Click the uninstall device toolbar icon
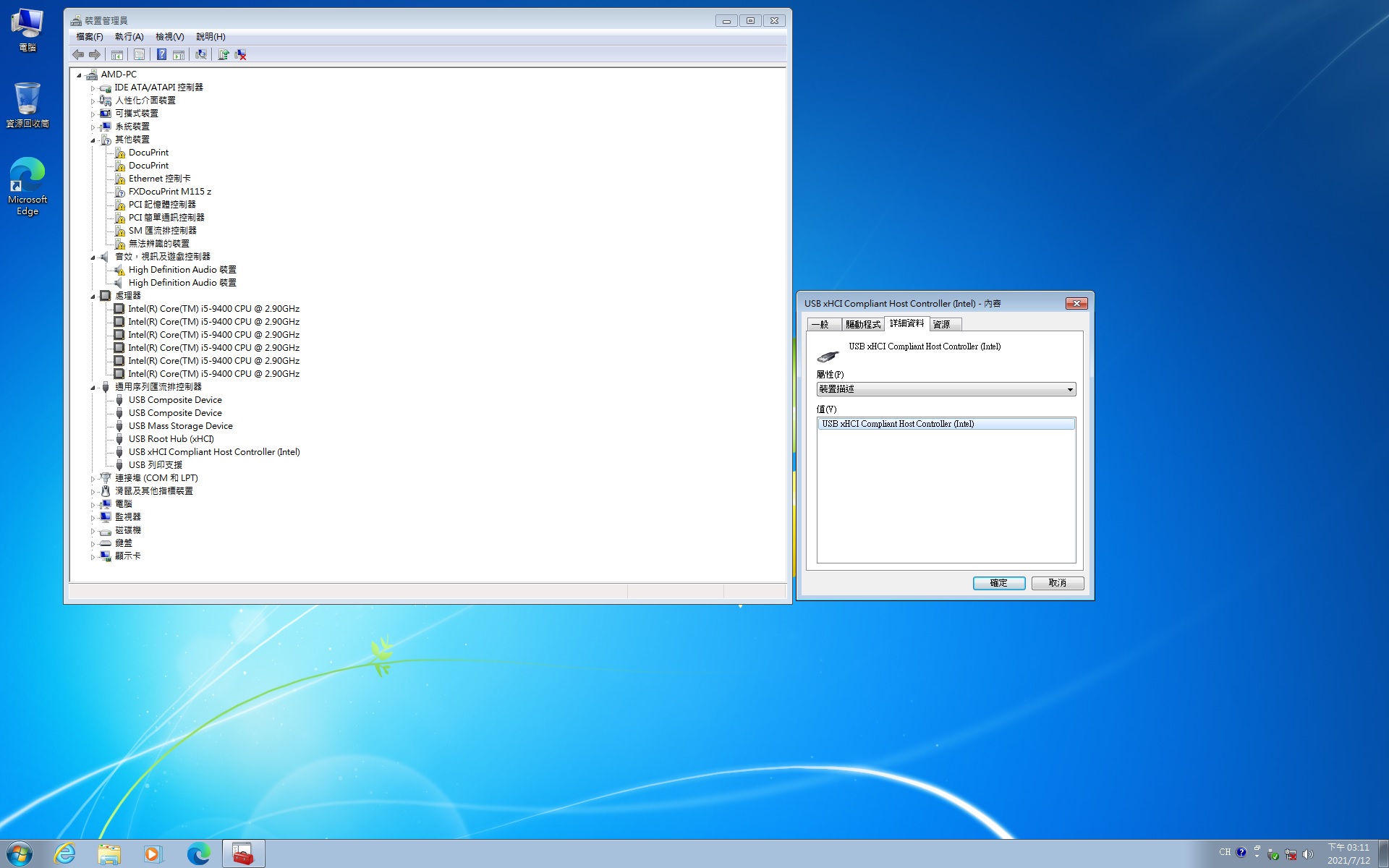Viewport: 1389px width, 868px height. pos(241,54)
